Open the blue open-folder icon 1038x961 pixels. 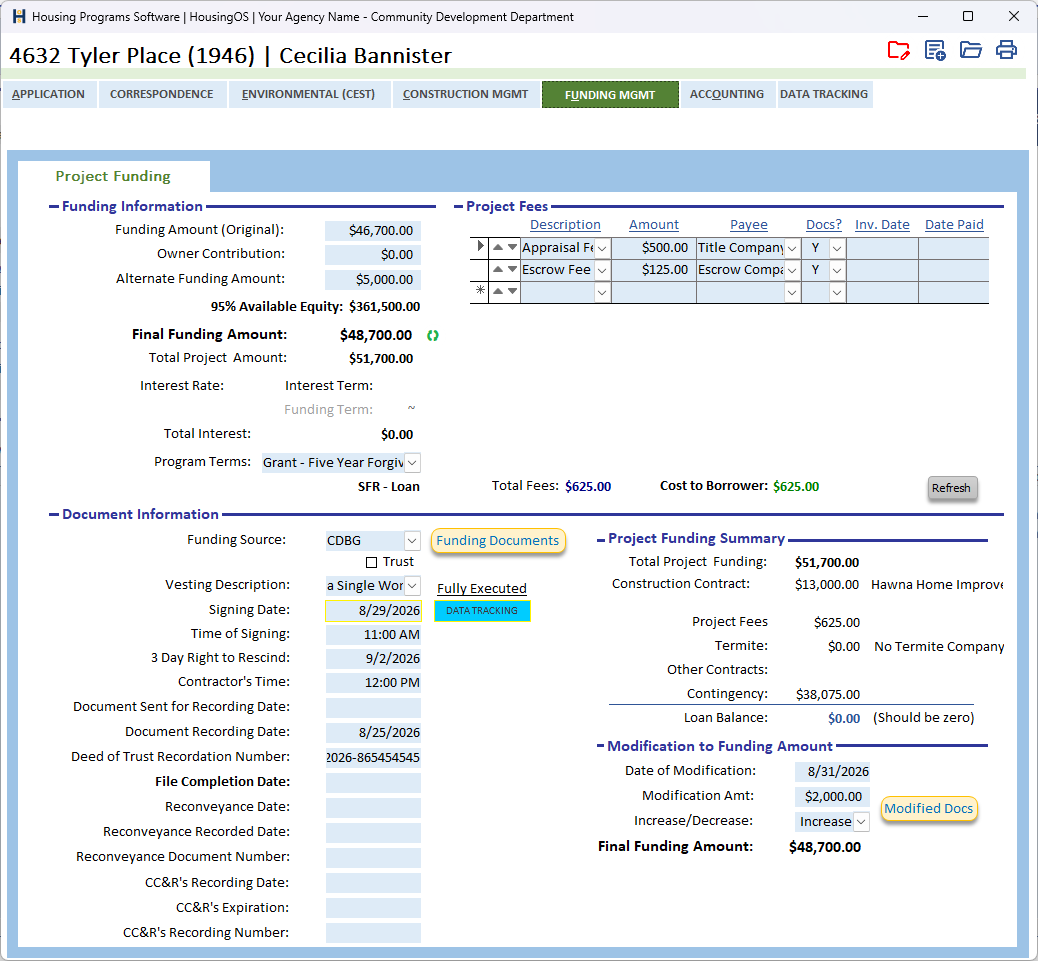pos(970,50)
